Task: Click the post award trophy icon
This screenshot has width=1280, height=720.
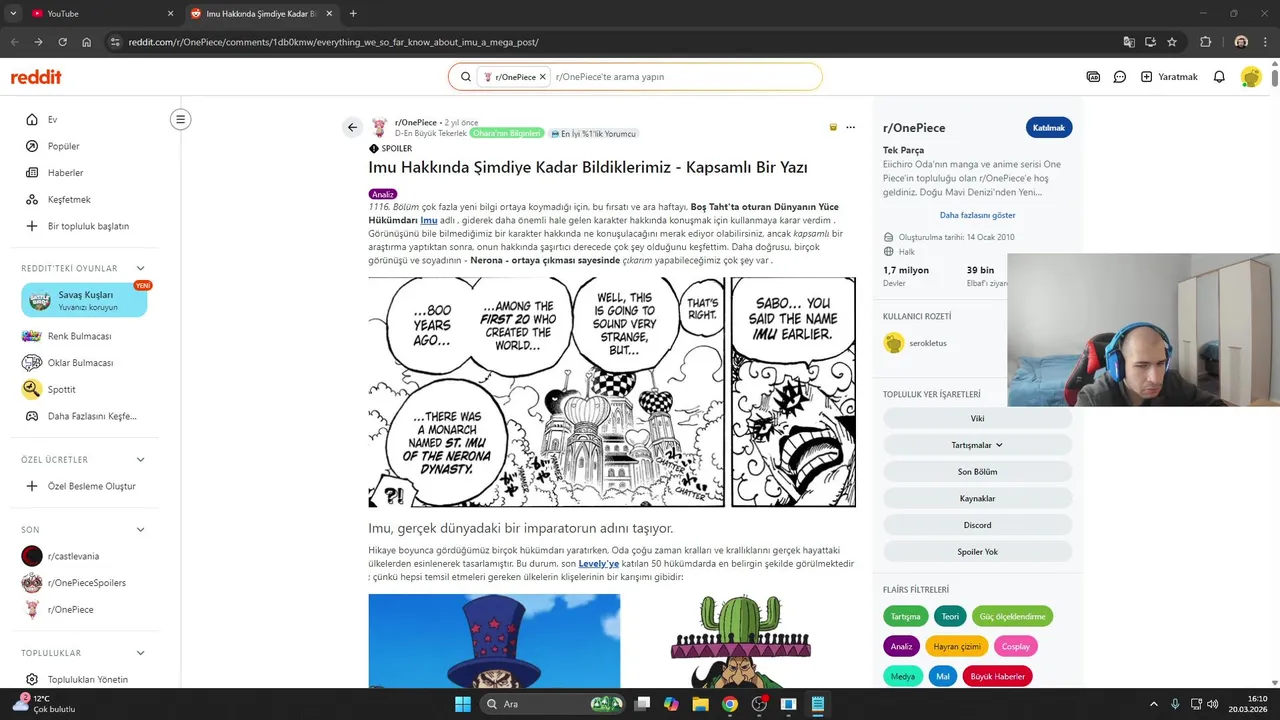Action: (x=833, y=127)
